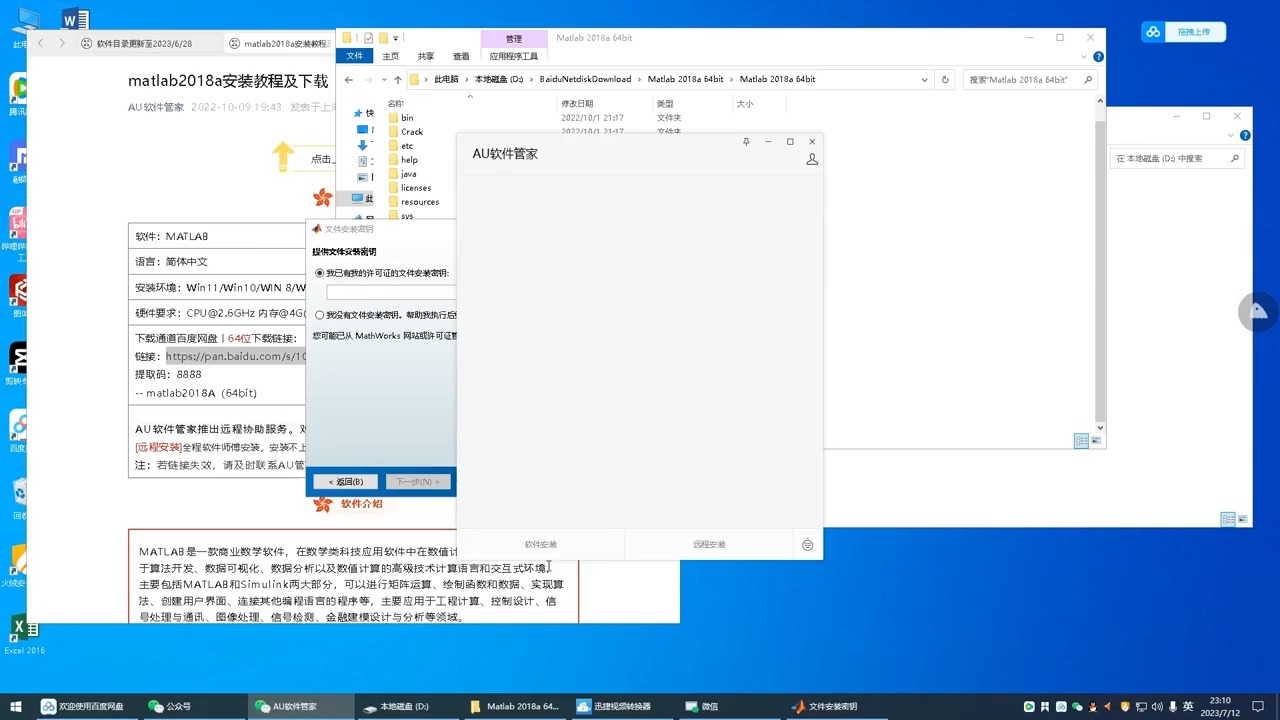Open the 腾讯视频 desktop icon
The height and width of the screenshot is (720, 1280).
(20, 95)
